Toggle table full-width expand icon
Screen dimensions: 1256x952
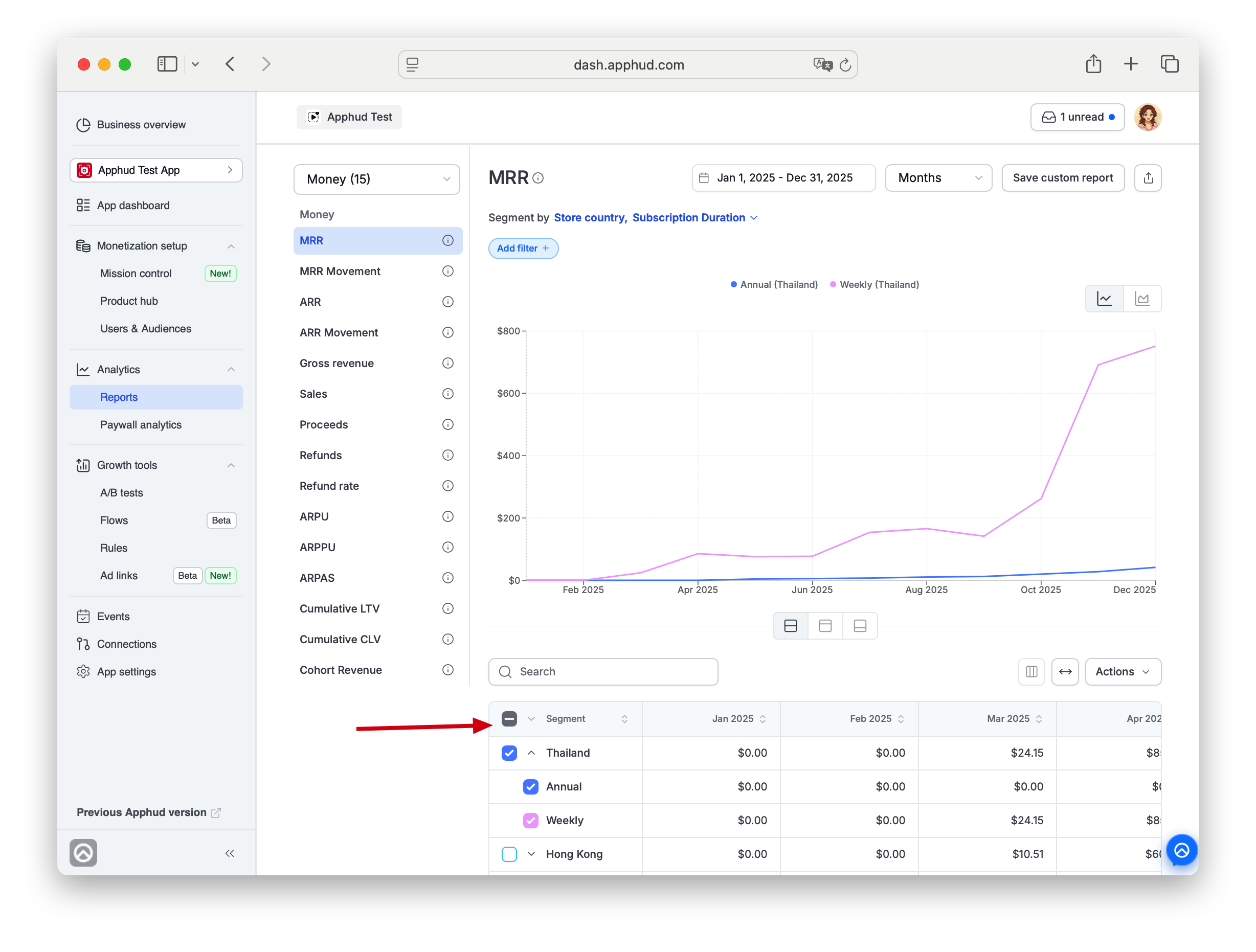(x=1065, y=672)
